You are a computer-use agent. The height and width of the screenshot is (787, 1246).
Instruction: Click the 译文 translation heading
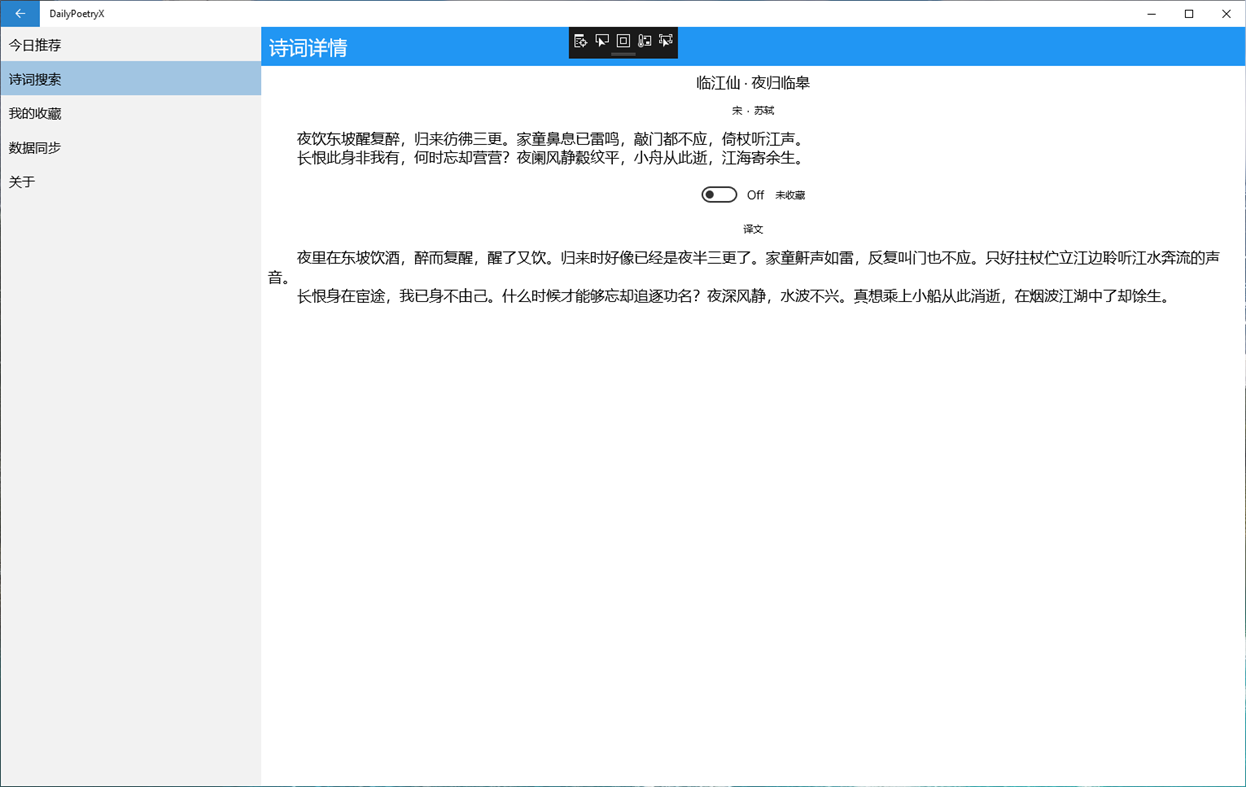(x=754, y=228)
